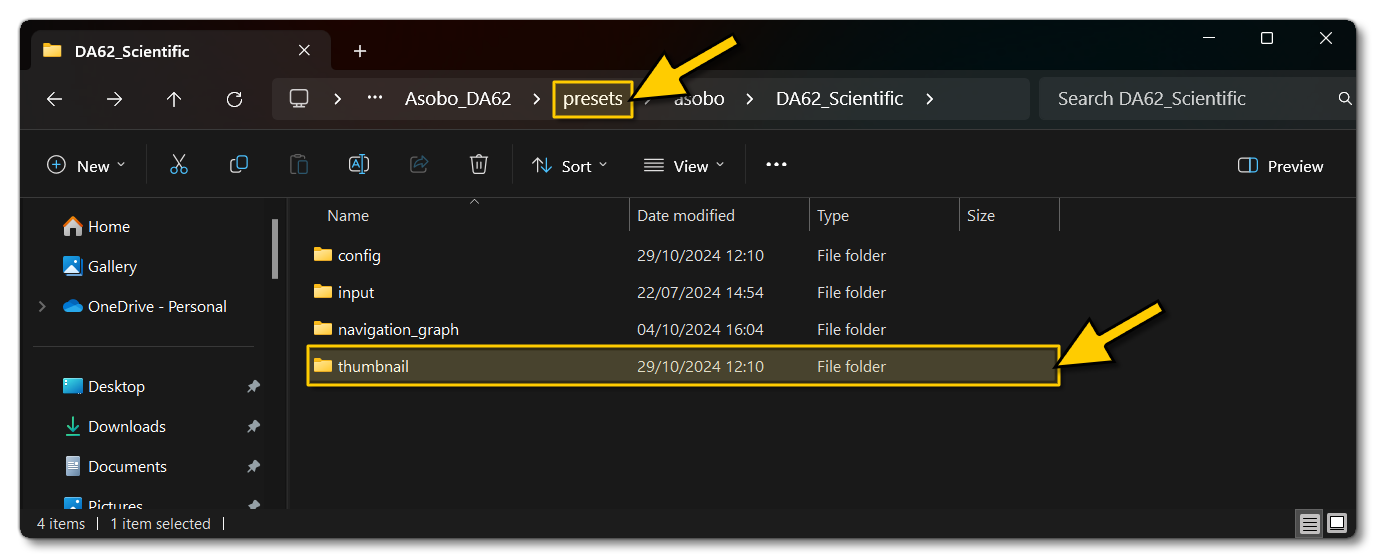Open the asobo breadcrumb segment

coord(699,98)
